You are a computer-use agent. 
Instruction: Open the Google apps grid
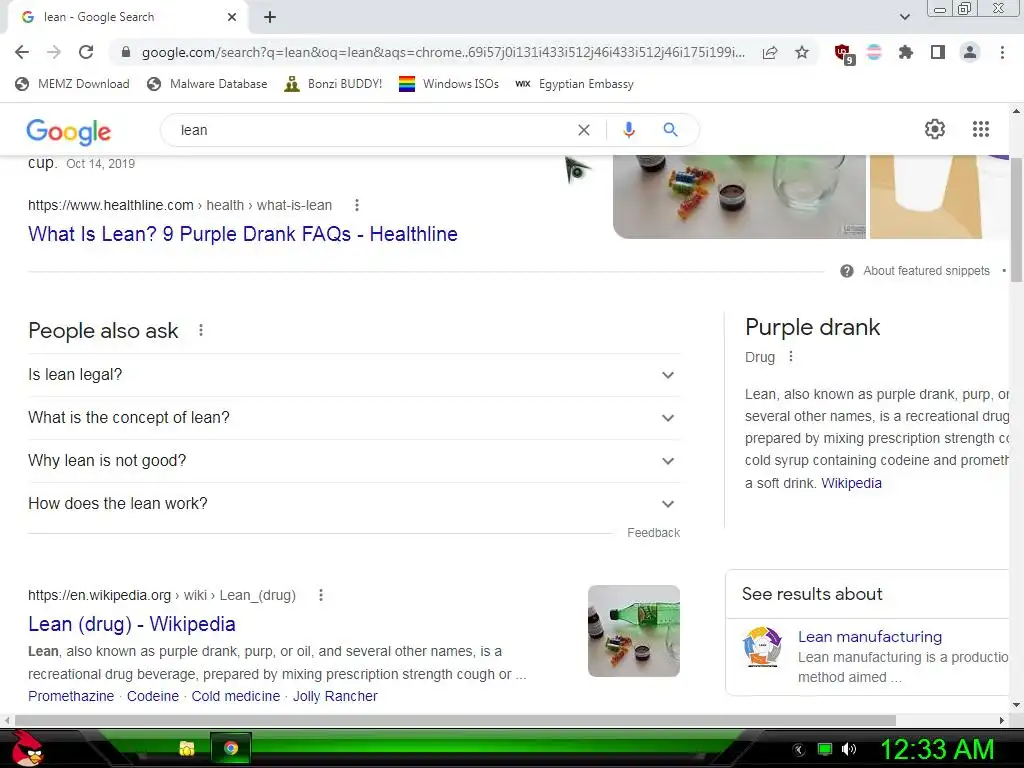(981, 129)
